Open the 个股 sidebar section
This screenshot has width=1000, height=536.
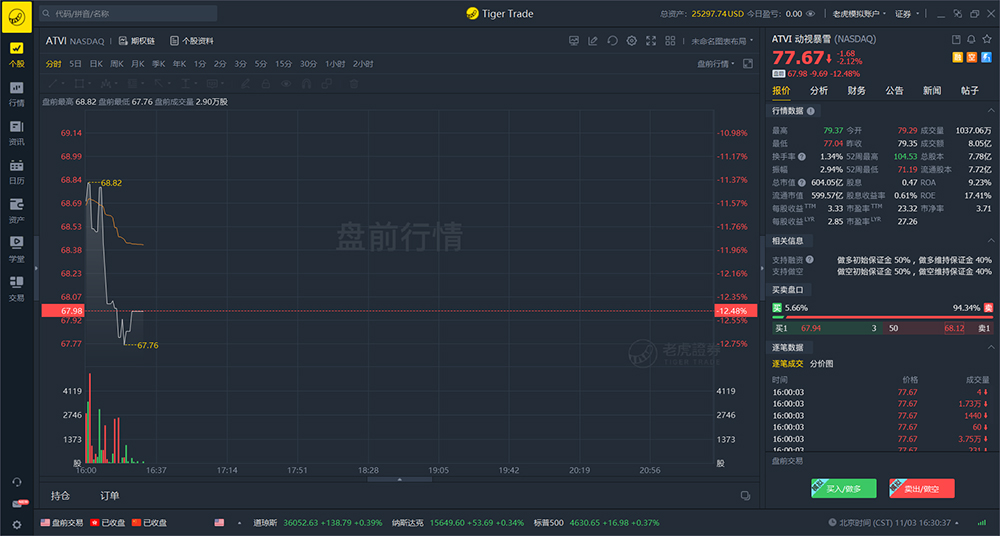(17, 54)
